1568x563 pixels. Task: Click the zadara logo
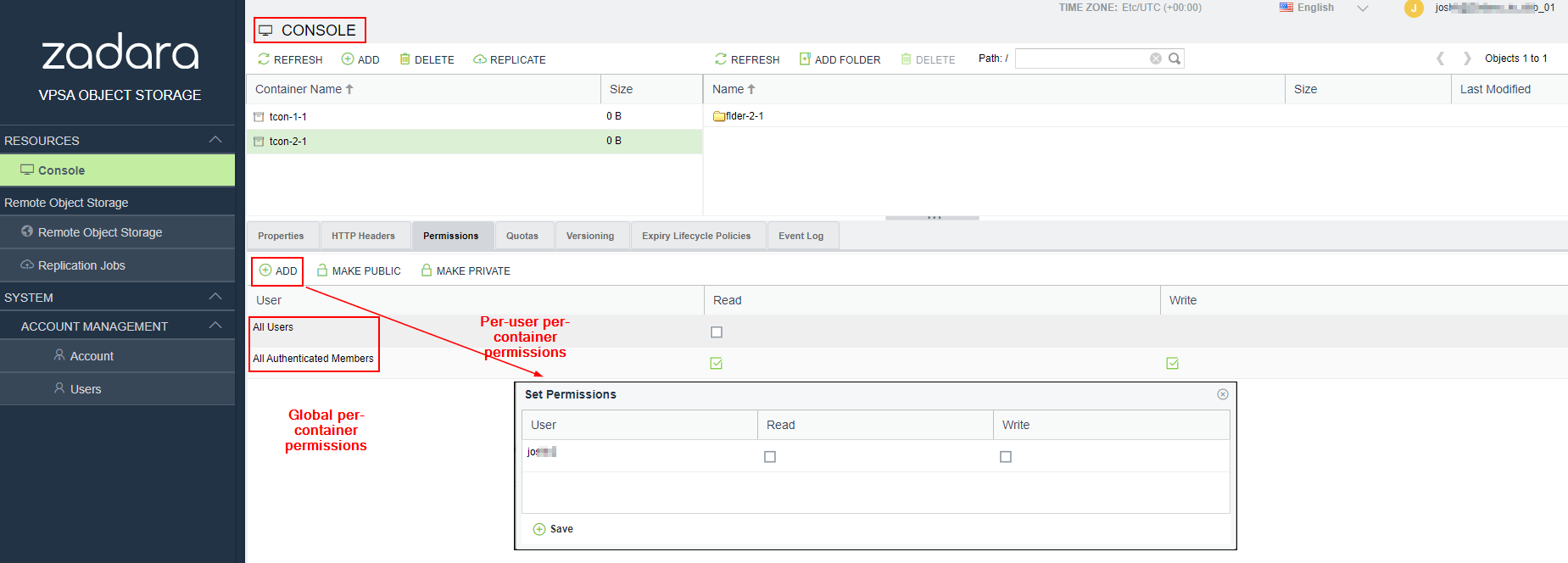pyautogui.click(x=120, y=53)
